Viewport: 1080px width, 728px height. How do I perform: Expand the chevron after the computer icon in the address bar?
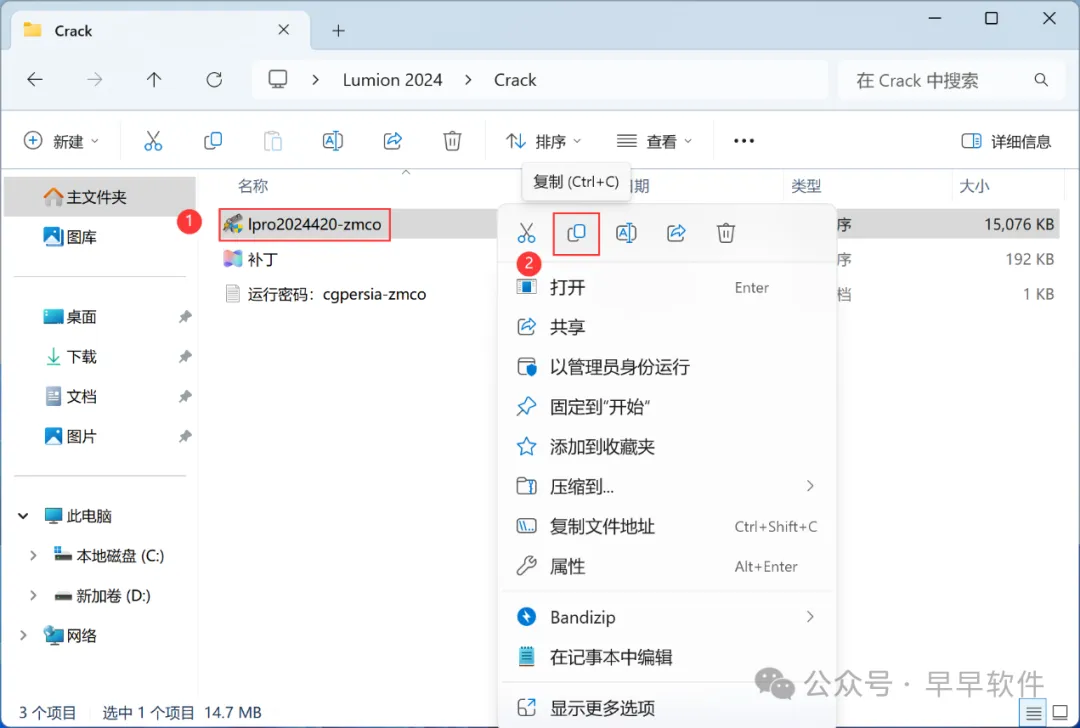[x=315, y=80]
